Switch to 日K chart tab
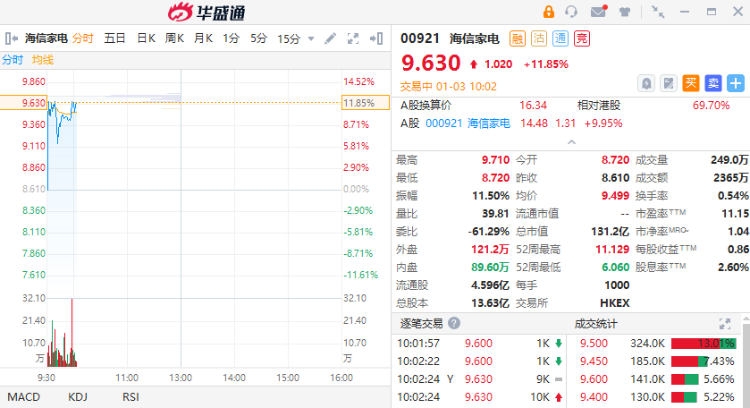This screenshot has width=750, height=408. pyautogui.click(x=146, y=38)
